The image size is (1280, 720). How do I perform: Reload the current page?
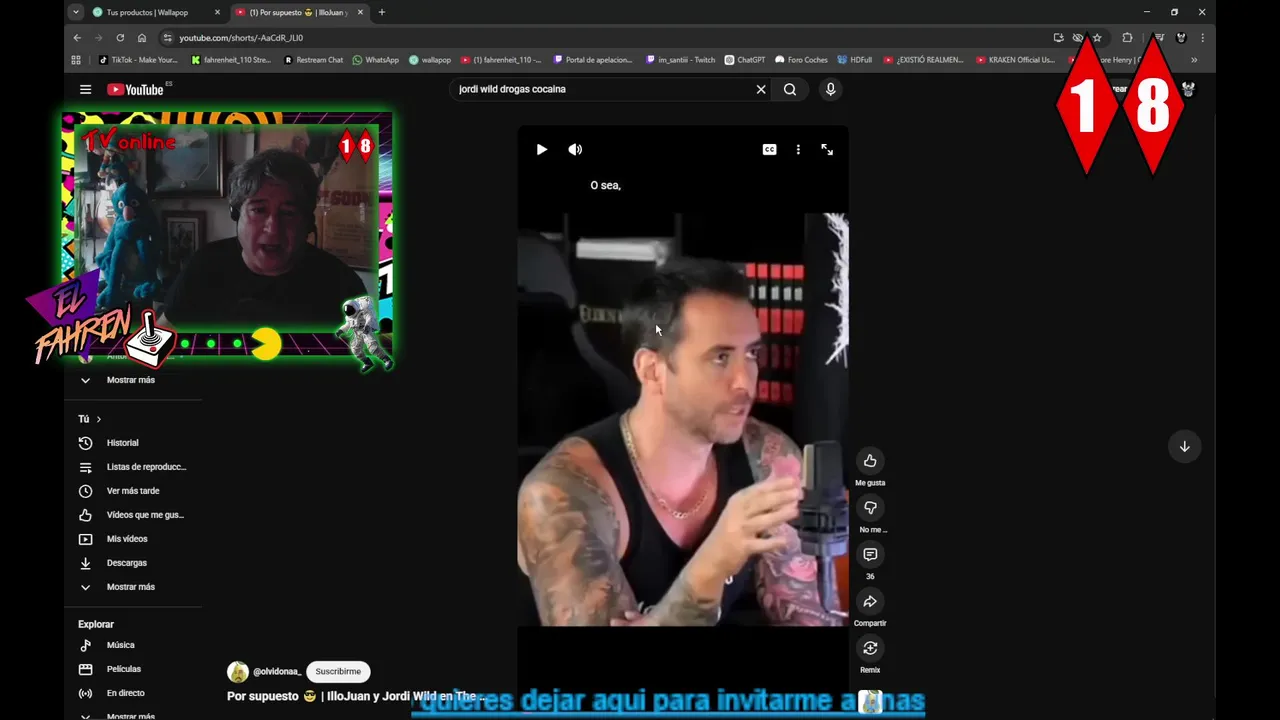pyautogui.click(x=120, y=38)
